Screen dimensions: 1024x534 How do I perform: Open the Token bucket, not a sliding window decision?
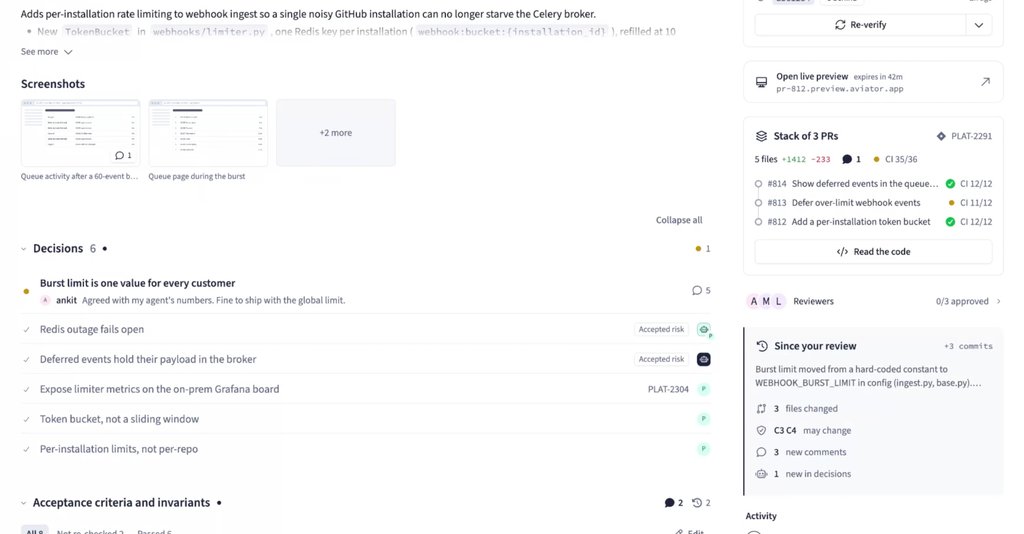(x=120, y=419)
